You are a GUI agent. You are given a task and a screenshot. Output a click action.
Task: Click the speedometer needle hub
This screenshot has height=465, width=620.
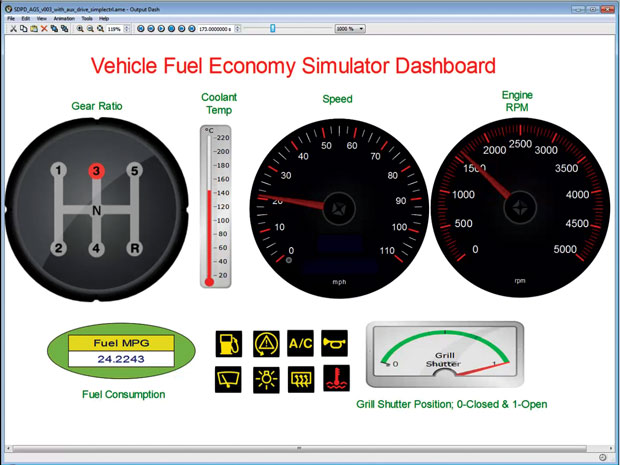coord(339,209)
